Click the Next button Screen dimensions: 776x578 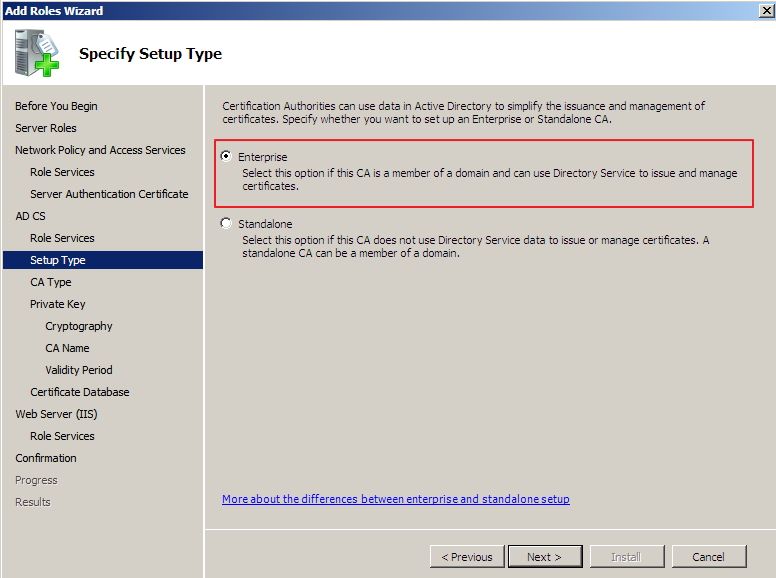tap(545, 557)
